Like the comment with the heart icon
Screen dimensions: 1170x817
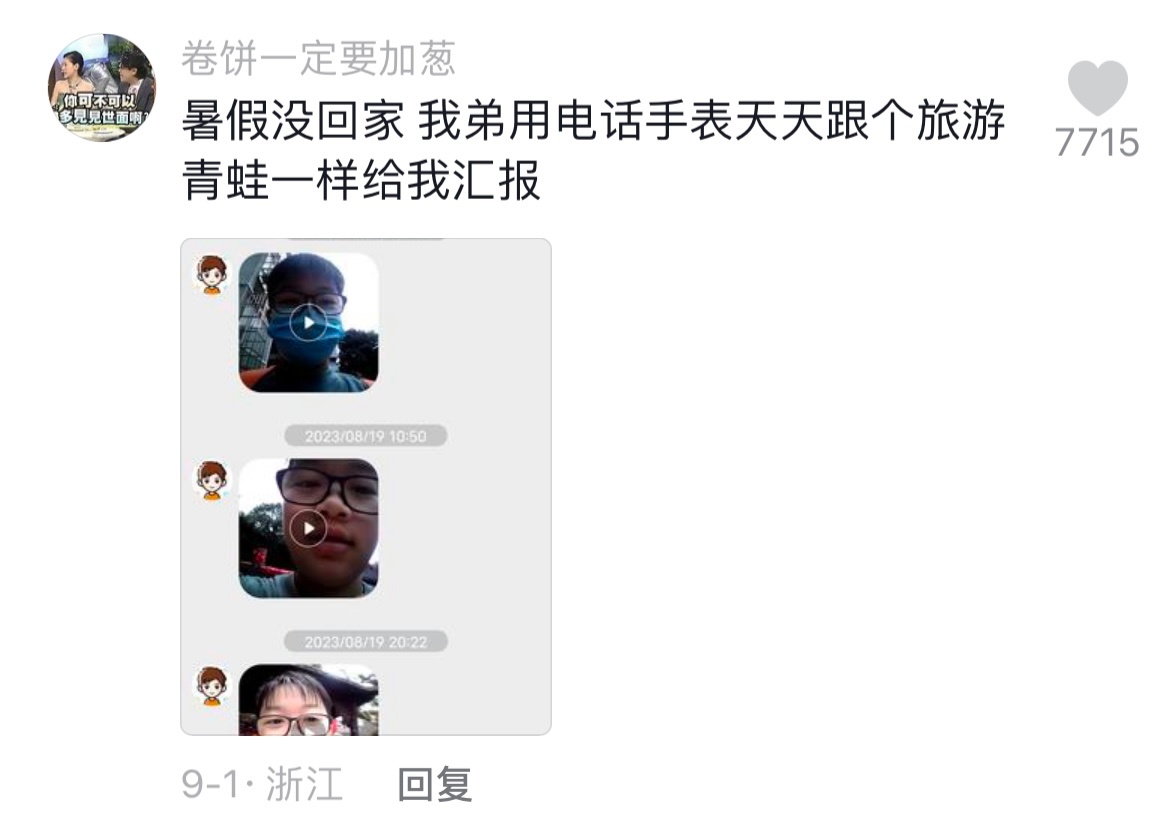[x=1097, y=87]
